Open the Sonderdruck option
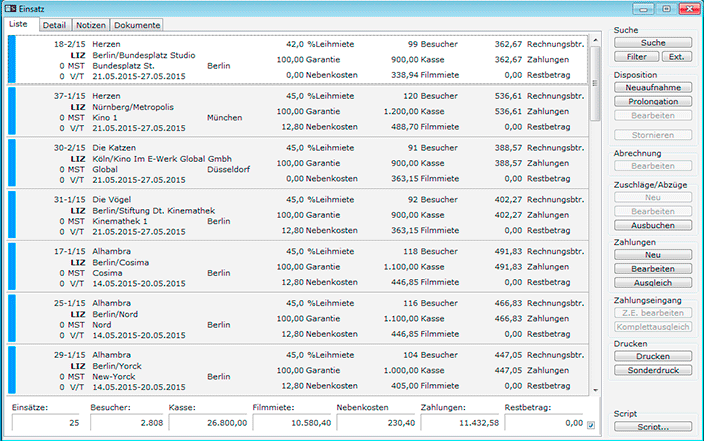The height and width of the screenshot is (441, 704). coord(653,370)
